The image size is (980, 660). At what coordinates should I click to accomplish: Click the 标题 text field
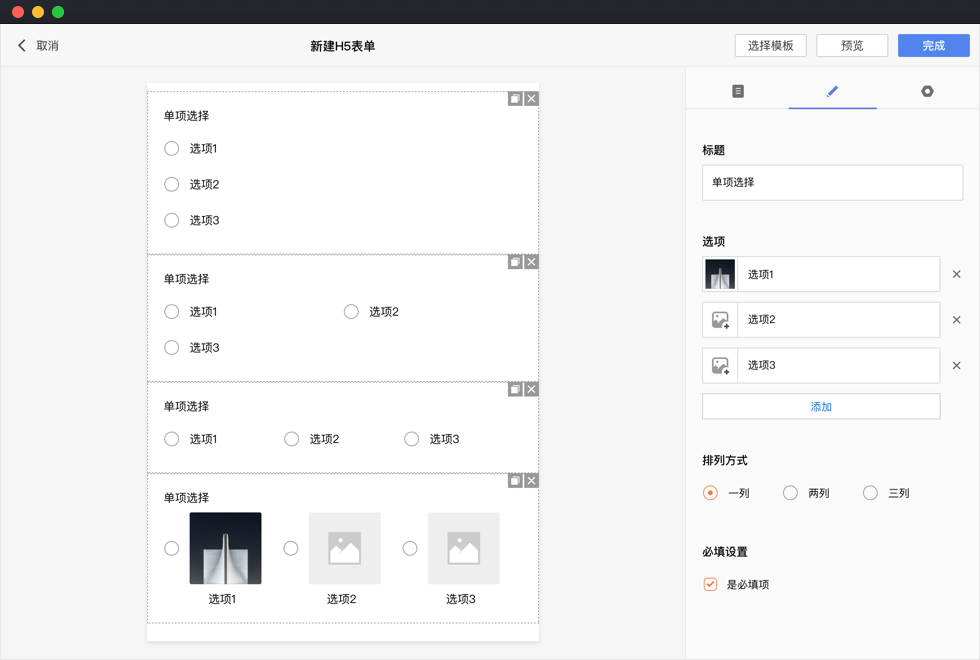tap(832, 183)
